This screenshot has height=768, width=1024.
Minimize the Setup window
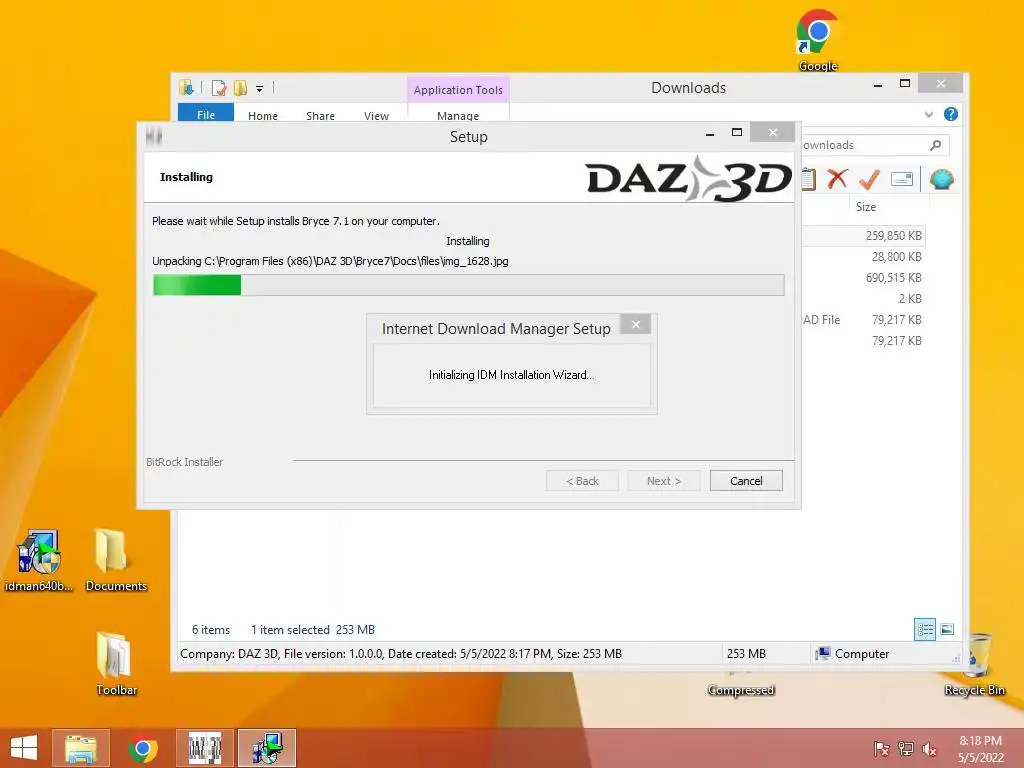tap(710, 133)
